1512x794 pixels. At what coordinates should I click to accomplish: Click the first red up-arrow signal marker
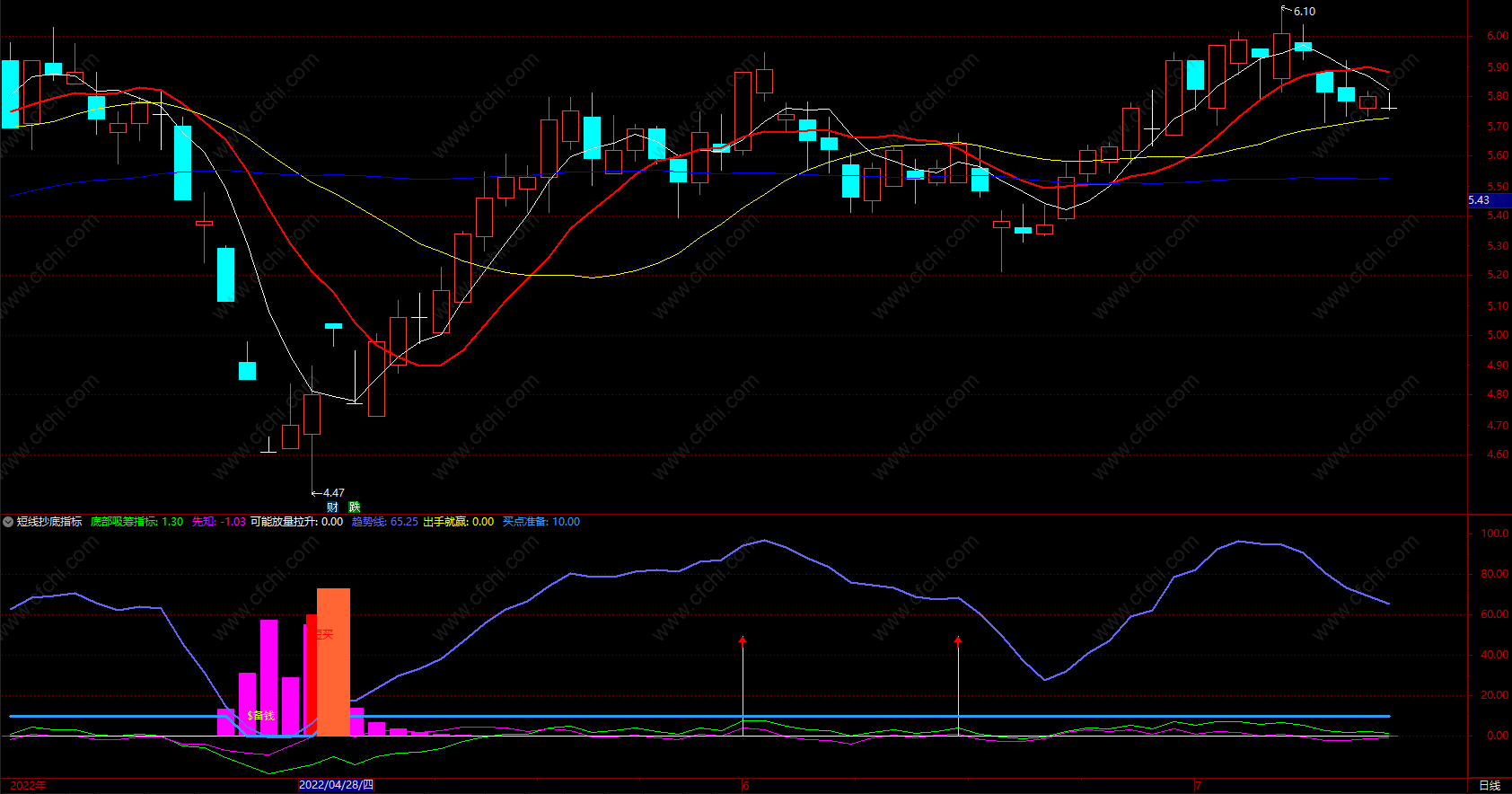(743, 641)
